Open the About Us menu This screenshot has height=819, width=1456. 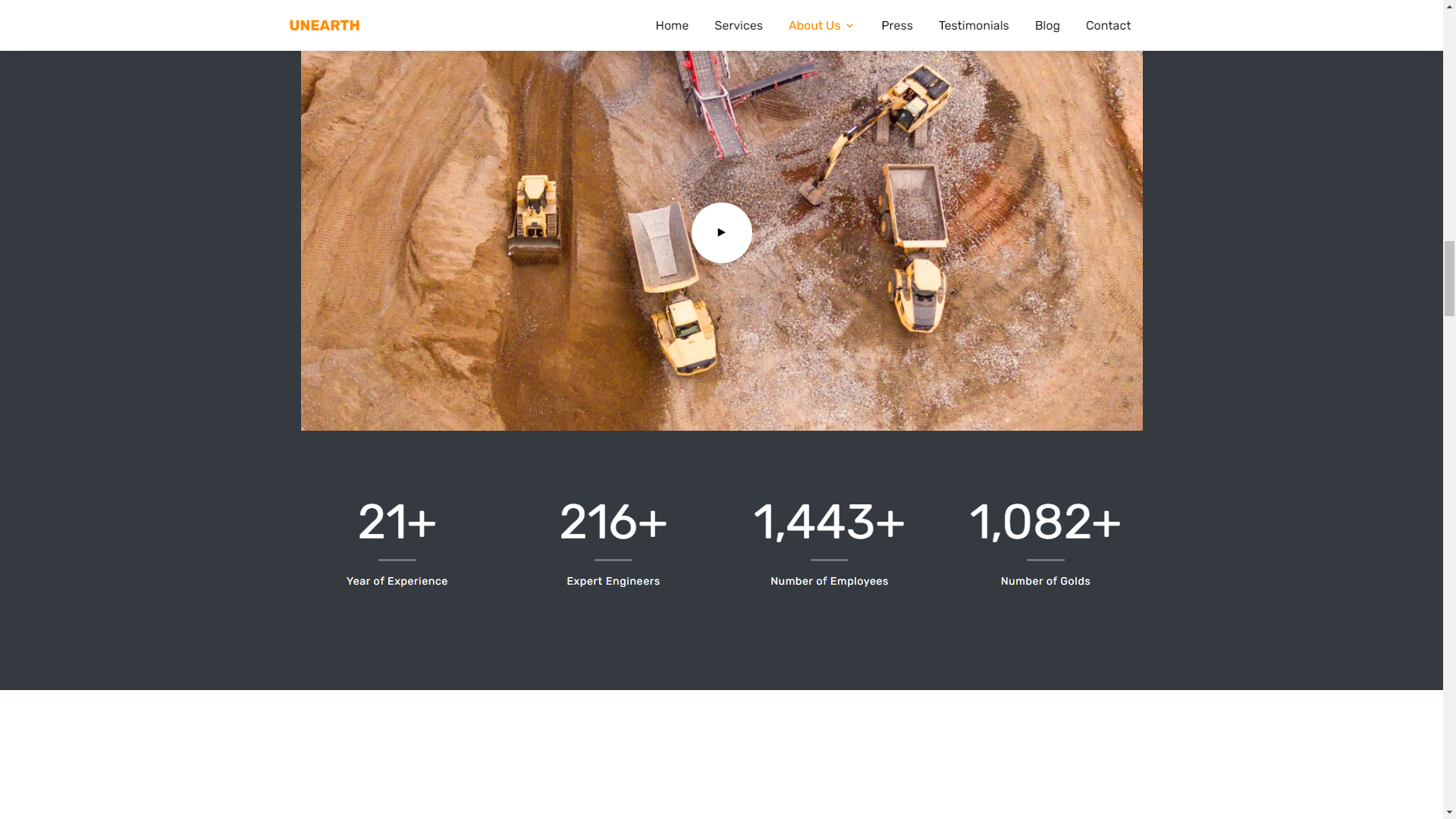click(x=814, y=26)
